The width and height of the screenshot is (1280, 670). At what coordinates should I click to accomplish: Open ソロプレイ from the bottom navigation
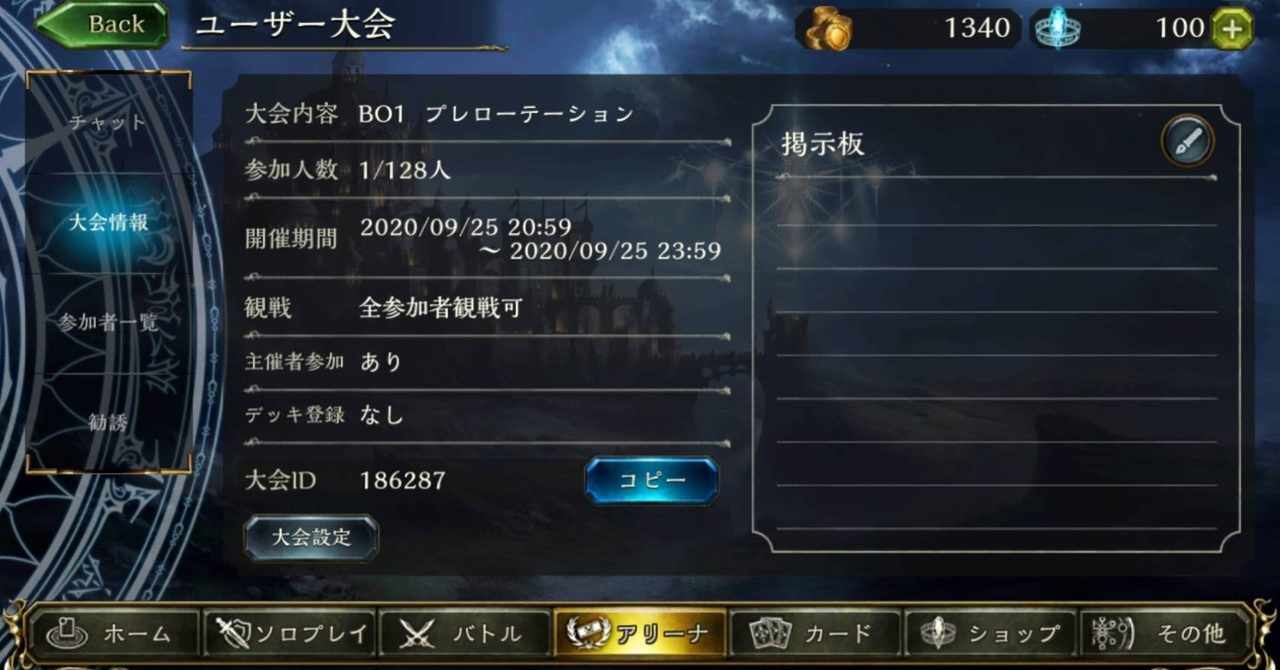click(x=290, y=633)
